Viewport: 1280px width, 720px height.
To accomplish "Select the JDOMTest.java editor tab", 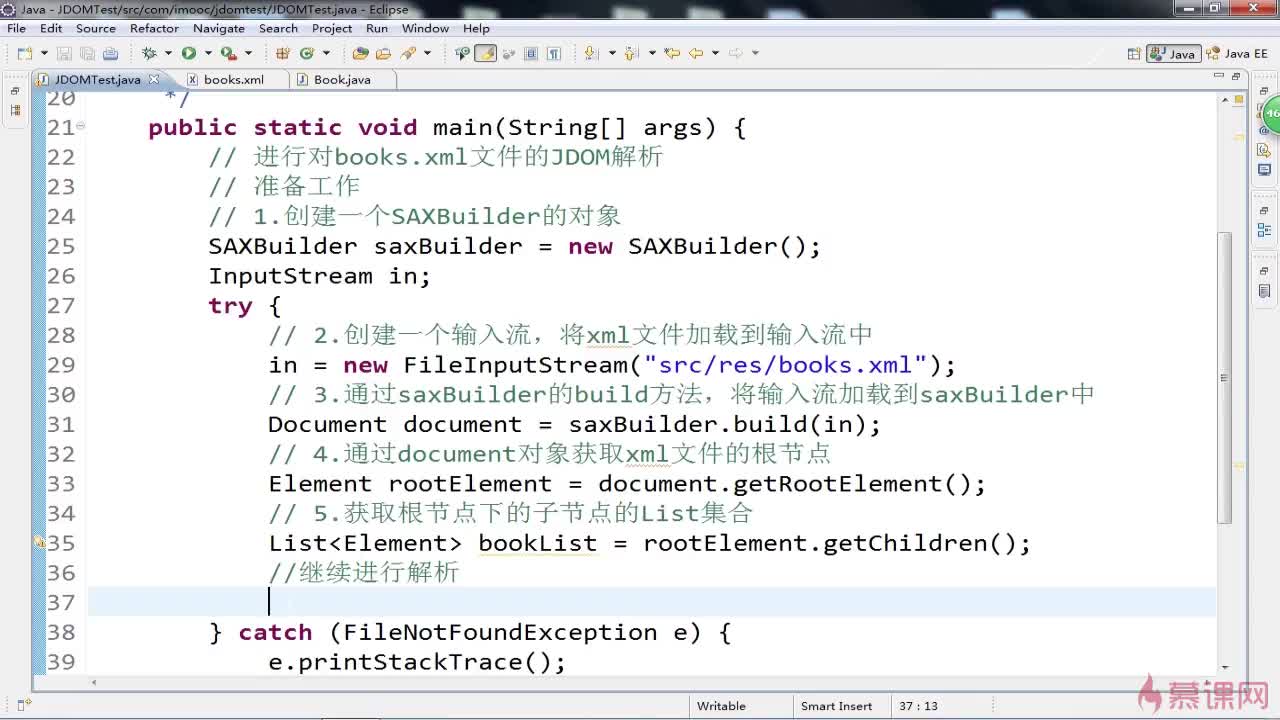I will click(96, 79).
